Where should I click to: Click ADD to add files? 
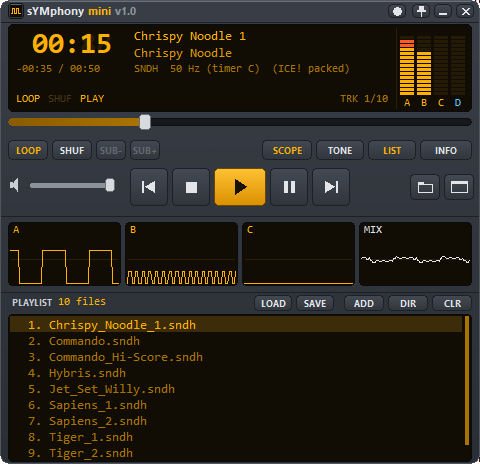tap(364, 304)
